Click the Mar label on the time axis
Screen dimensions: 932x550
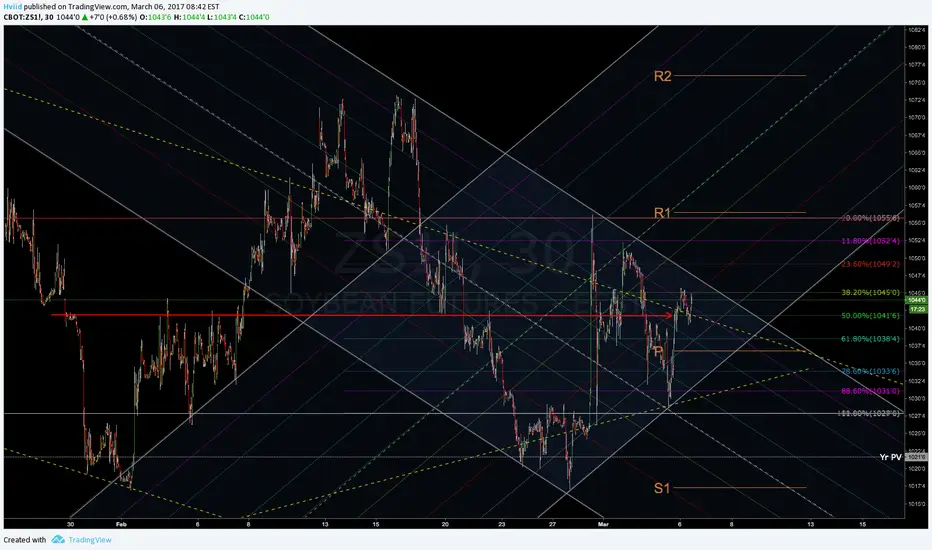603,524
